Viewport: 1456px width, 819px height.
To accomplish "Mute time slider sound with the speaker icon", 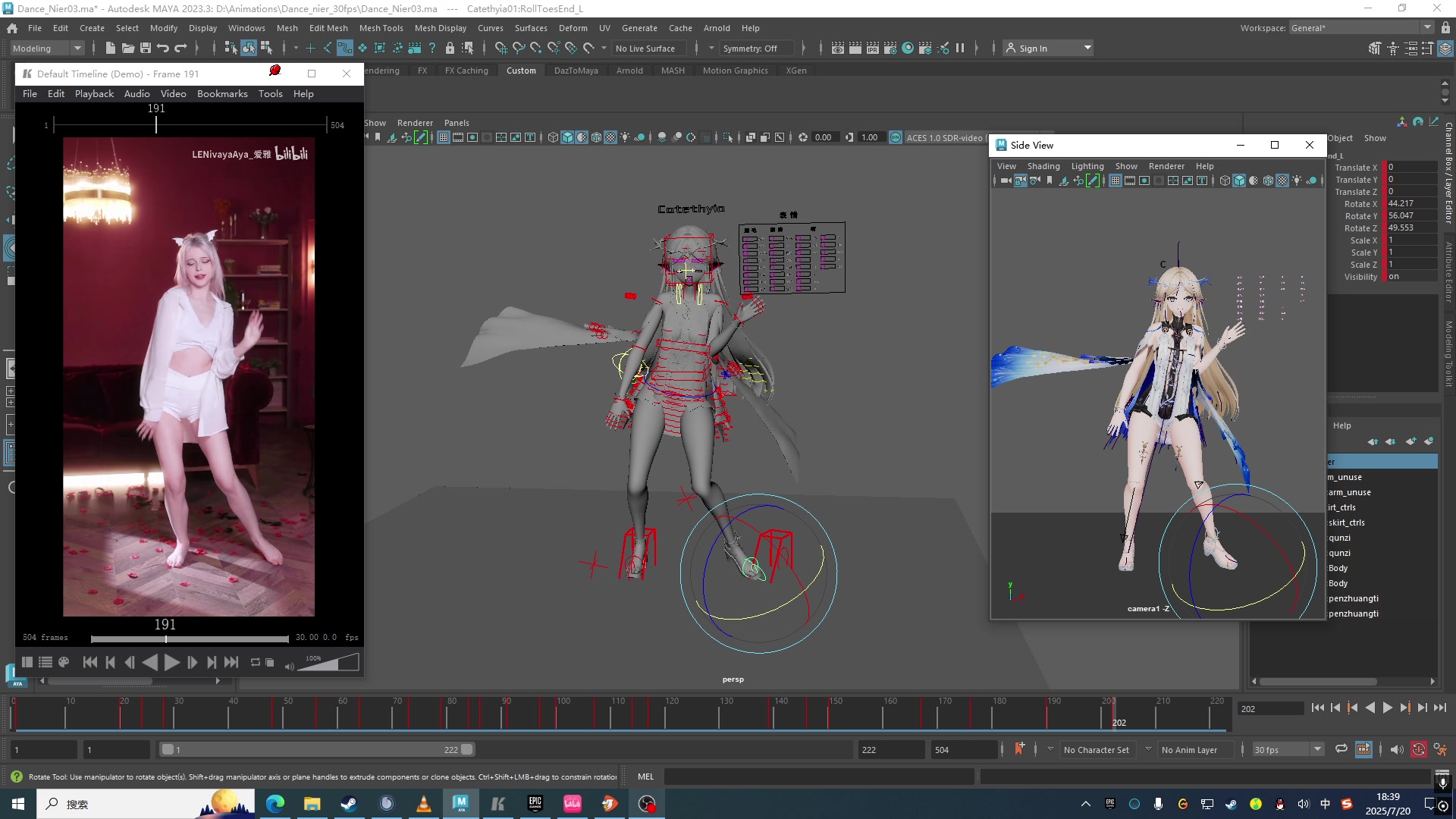I will 1396,749.
